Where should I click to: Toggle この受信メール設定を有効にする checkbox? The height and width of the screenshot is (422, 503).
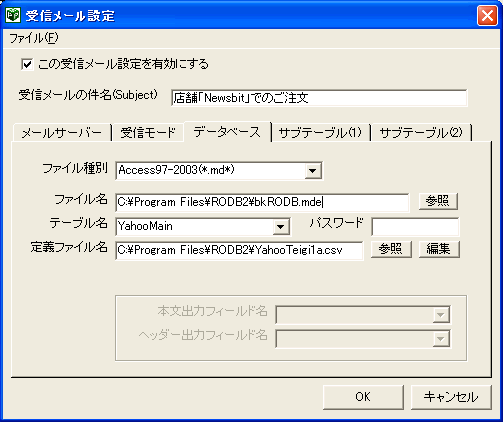27,64
